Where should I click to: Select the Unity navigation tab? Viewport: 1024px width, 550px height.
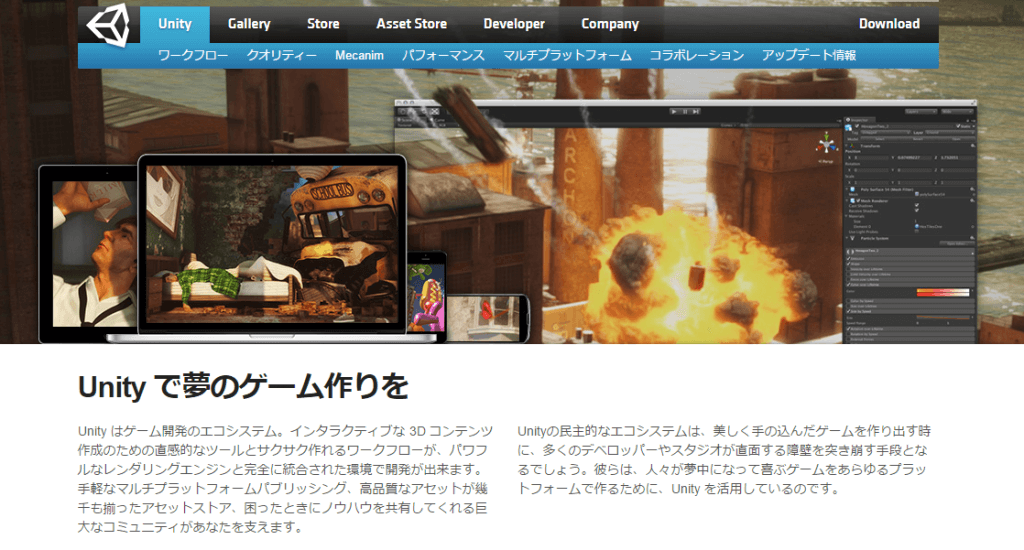coord(175,24)
